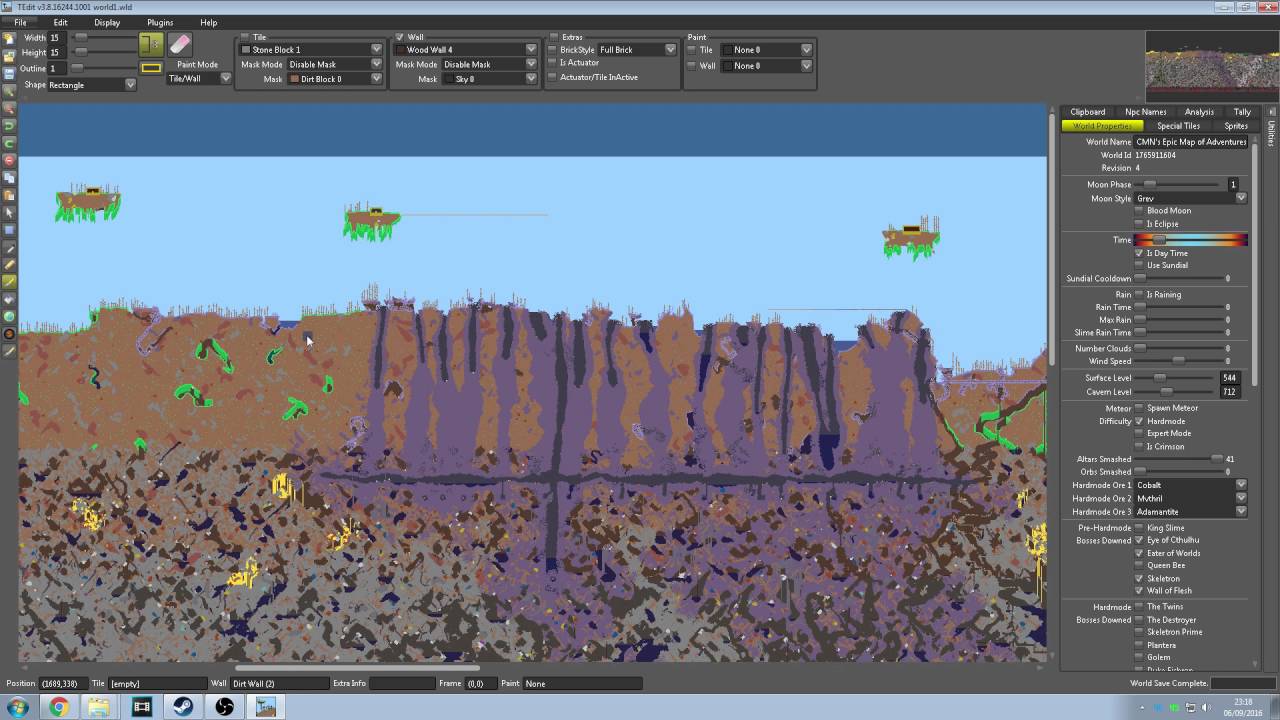Click the yellow outline rectangle icon
This screenshot has height=720, width=1280.
pos(151,68)
